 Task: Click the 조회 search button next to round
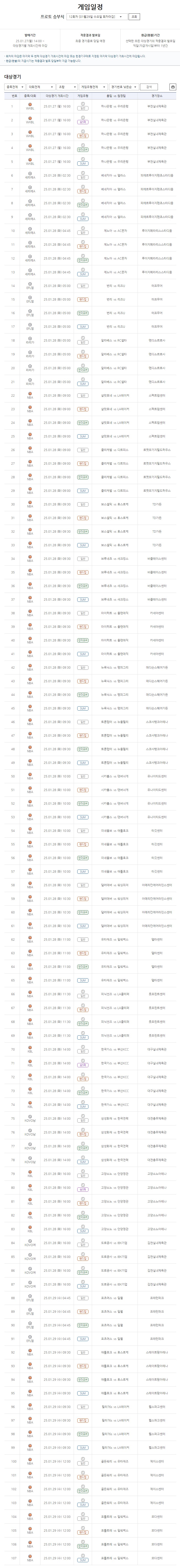[135, 17]
